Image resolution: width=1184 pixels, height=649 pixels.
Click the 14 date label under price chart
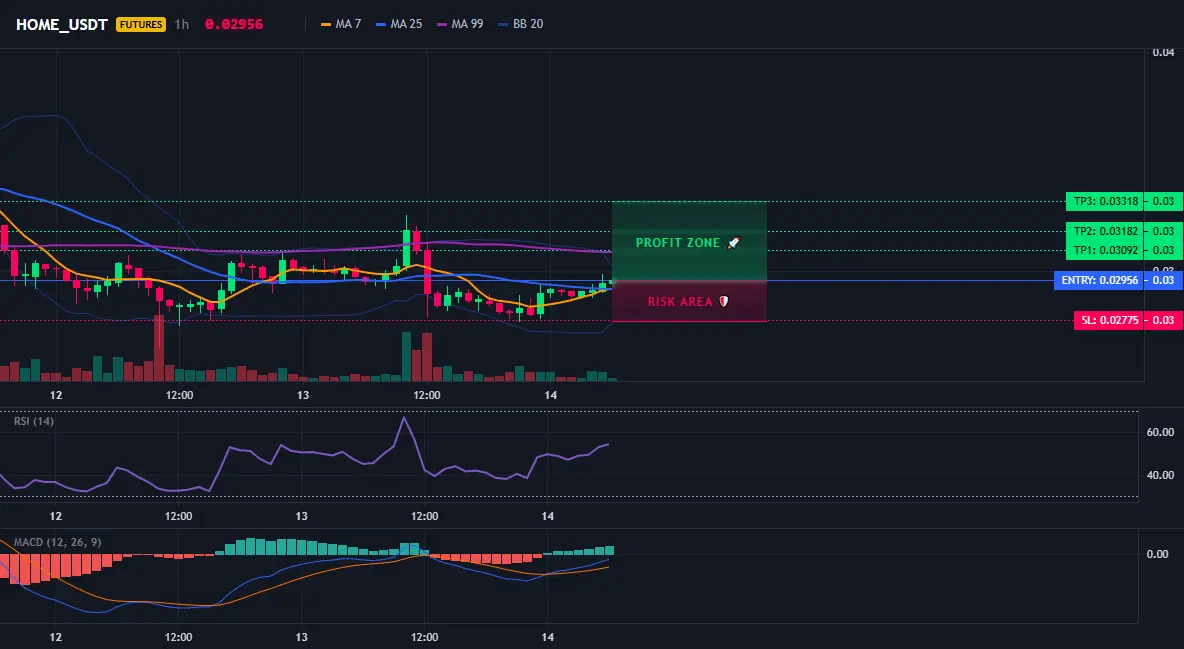pyautogui.click(x=550, y=395)
